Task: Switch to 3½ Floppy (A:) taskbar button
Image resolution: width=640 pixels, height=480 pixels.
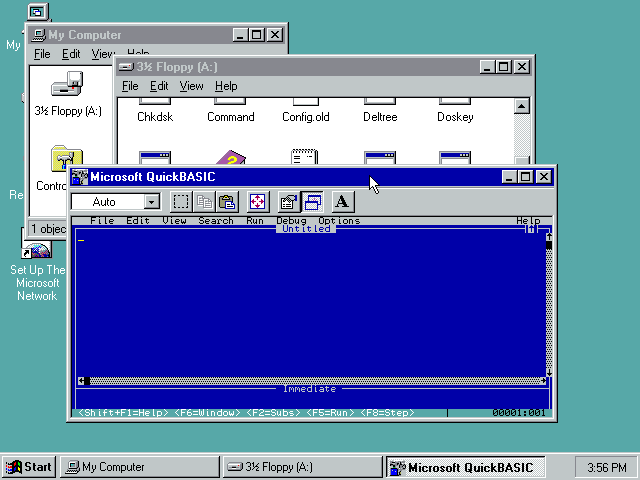Action: pos(302,467)
